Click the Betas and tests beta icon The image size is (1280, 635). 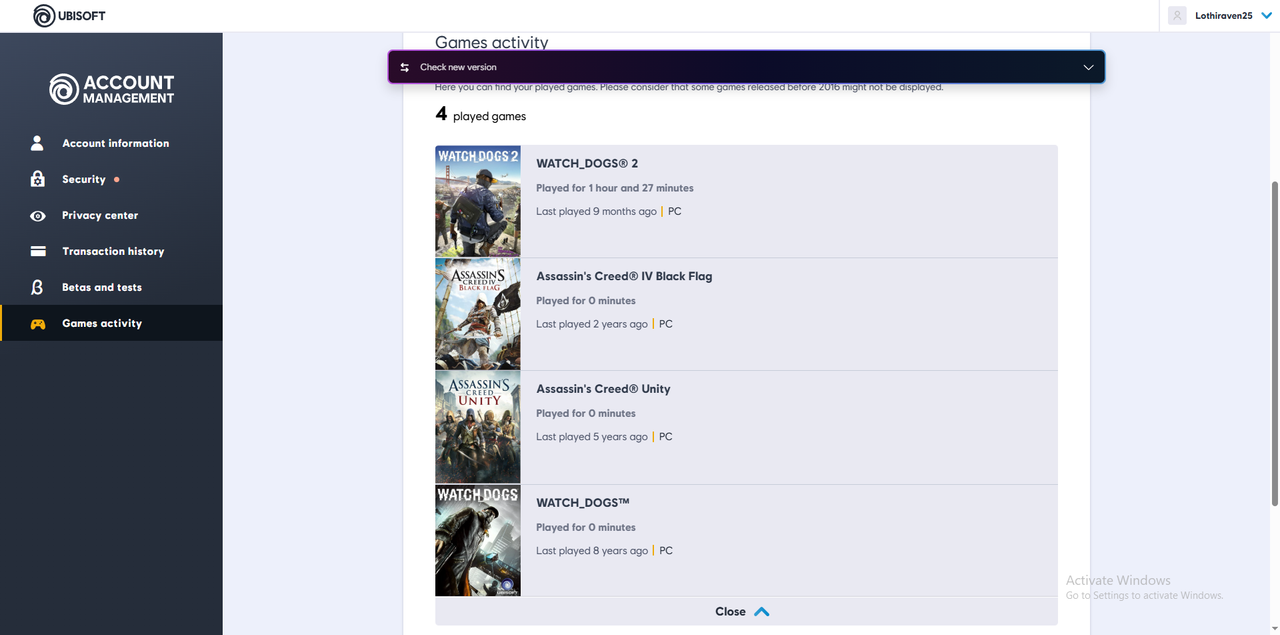tap(38, 287)
